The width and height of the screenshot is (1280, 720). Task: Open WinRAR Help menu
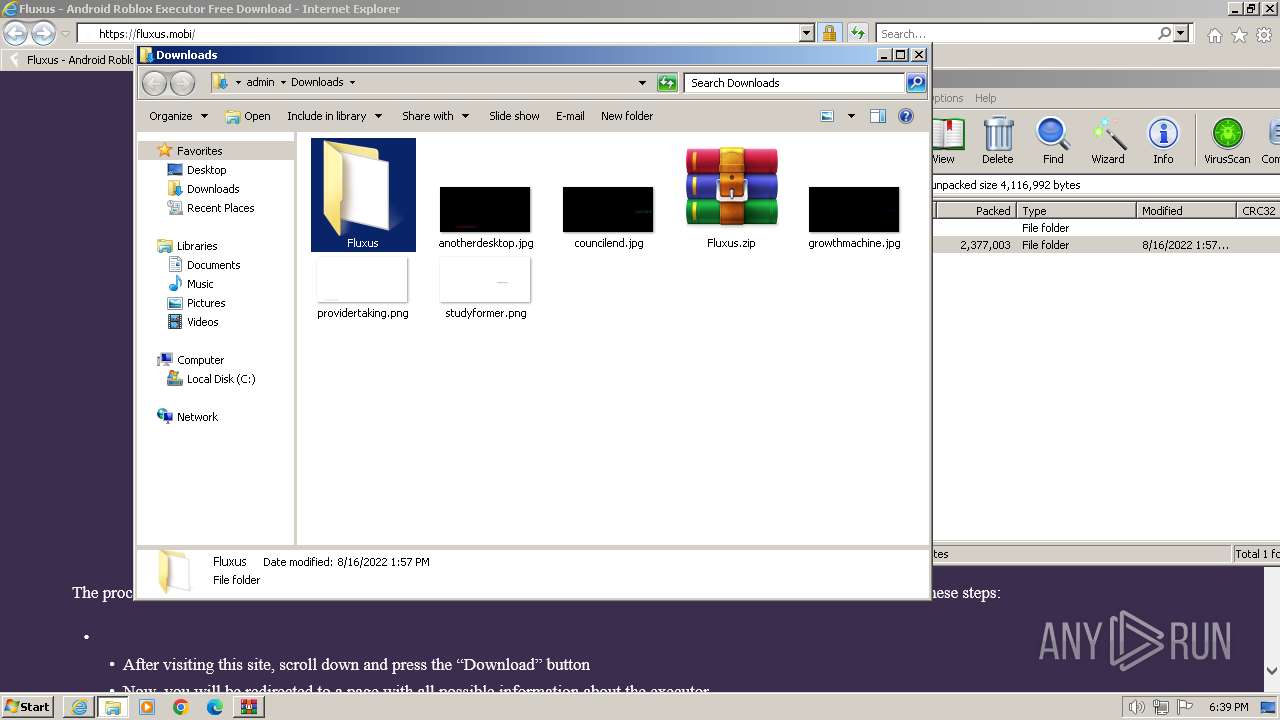[985, 98]
